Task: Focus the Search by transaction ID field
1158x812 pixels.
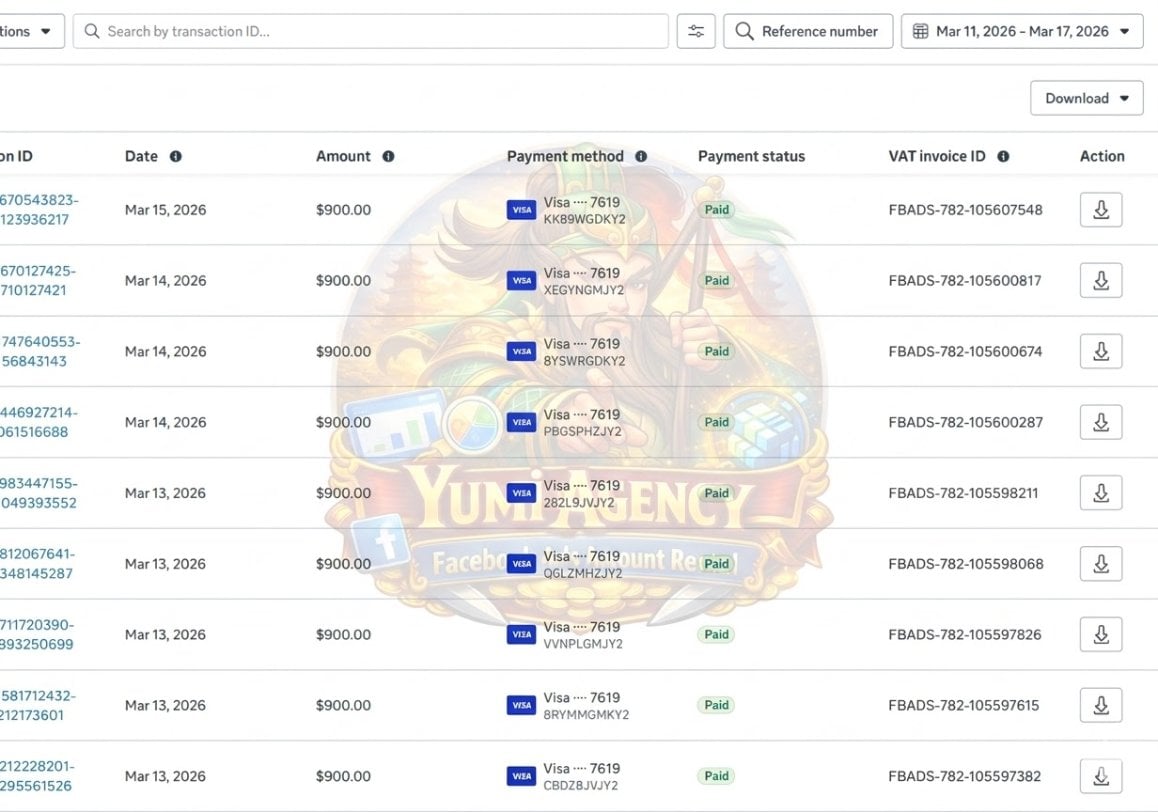Action: 371,31
